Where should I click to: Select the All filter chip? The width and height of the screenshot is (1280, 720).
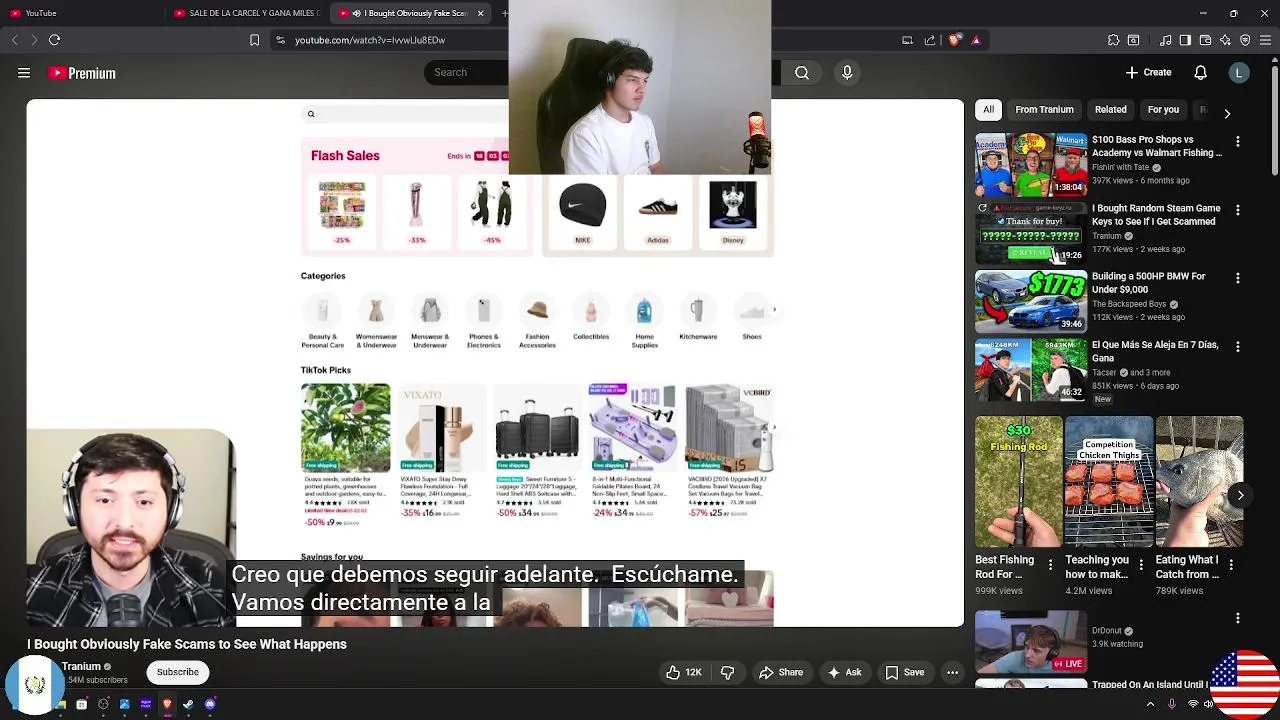[988, 109]
